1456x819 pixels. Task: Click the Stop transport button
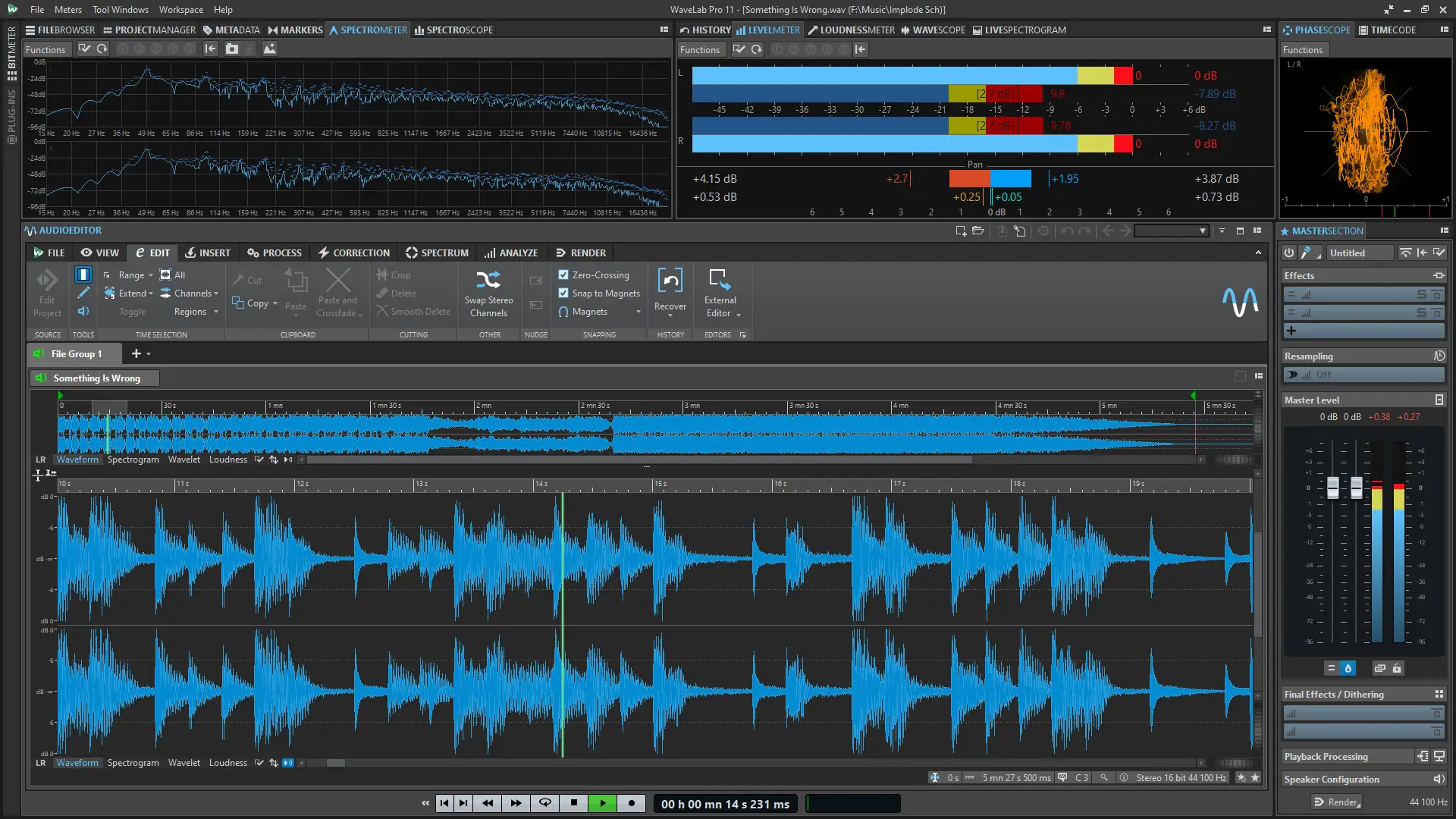click(x=574, y=803)
